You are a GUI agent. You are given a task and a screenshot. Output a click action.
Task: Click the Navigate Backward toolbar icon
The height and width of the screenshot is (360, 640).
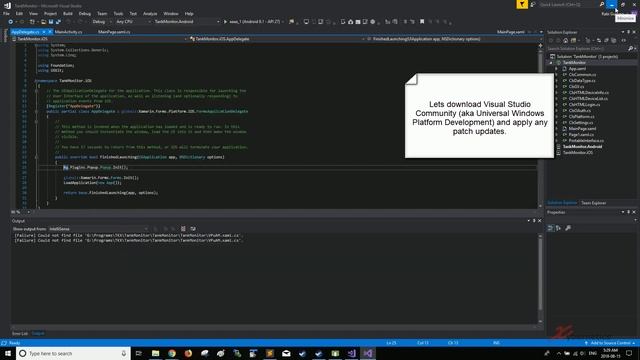pyautogui.click(x=11, y=22)
